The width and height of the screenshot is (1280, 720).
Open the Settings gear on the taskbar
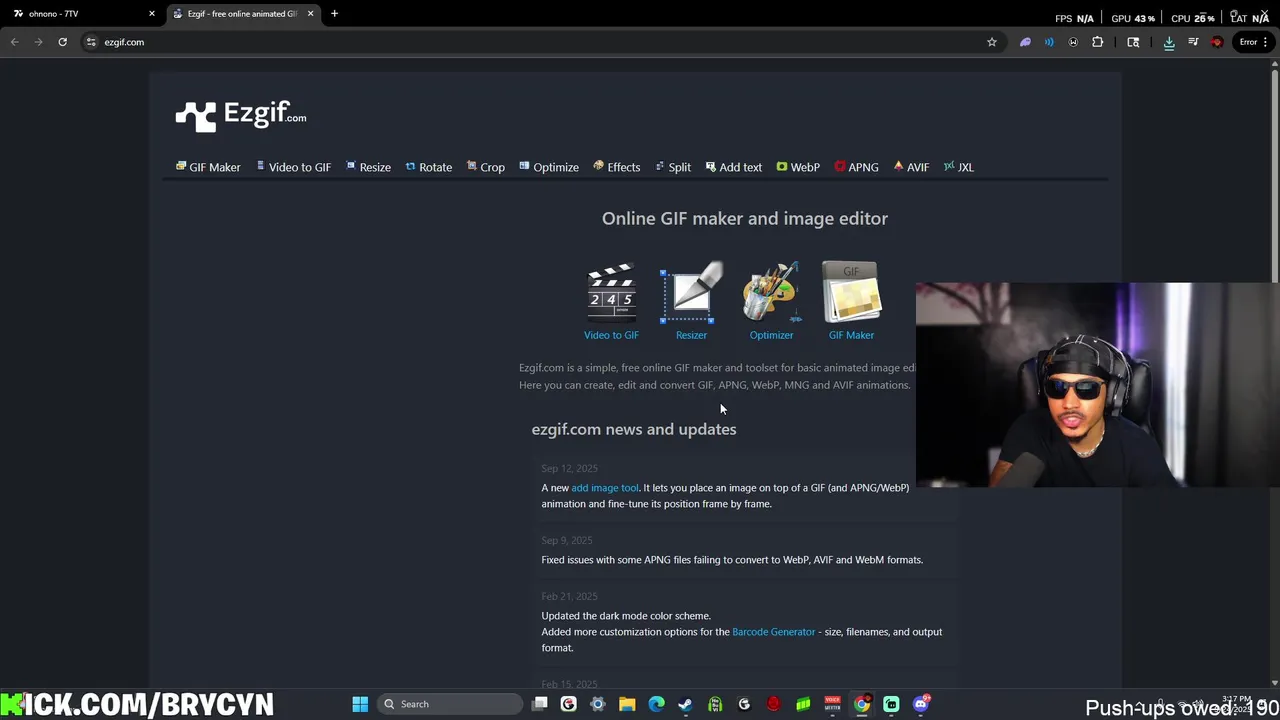(x=598, y=704)
